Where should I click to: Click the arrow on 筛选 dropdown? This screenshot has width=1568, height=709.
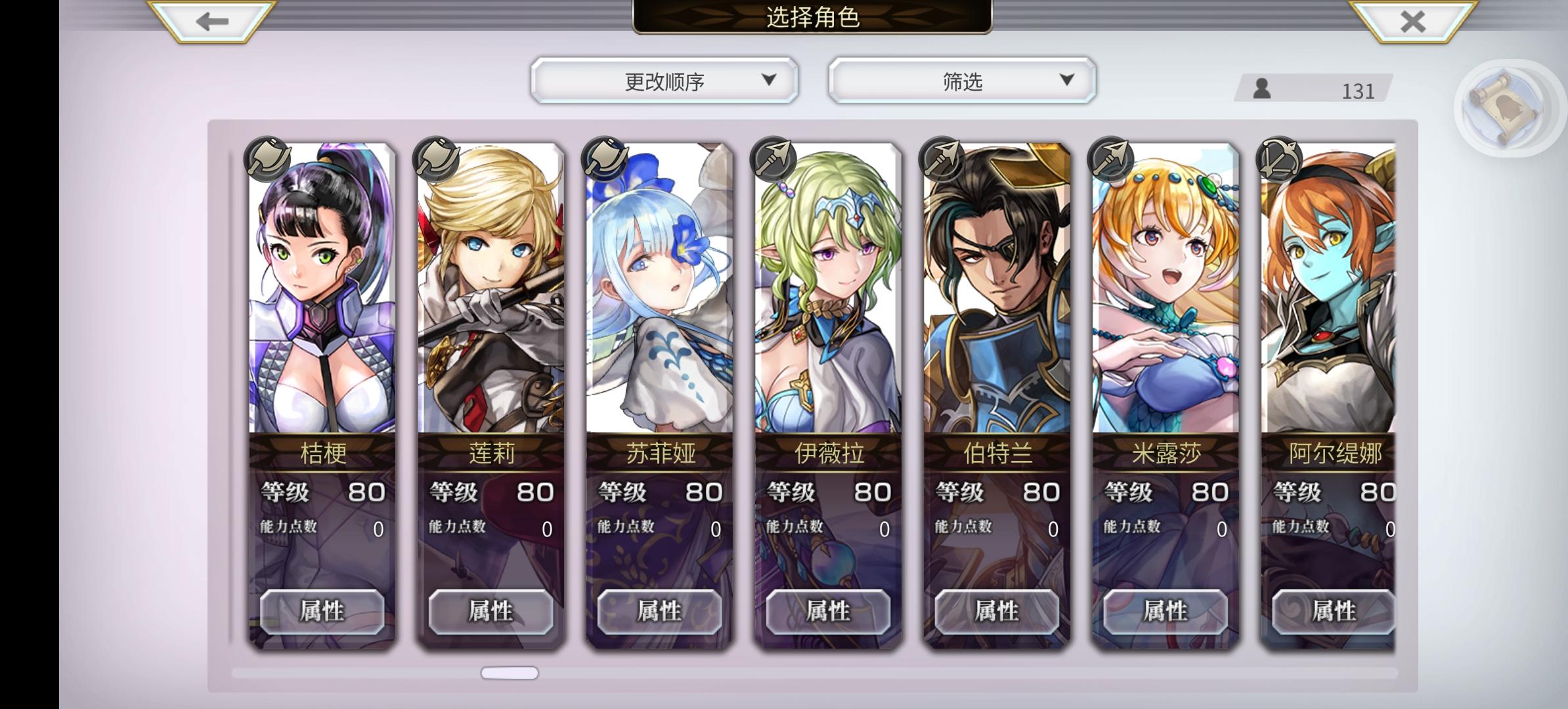click(x=1067, y=79)
